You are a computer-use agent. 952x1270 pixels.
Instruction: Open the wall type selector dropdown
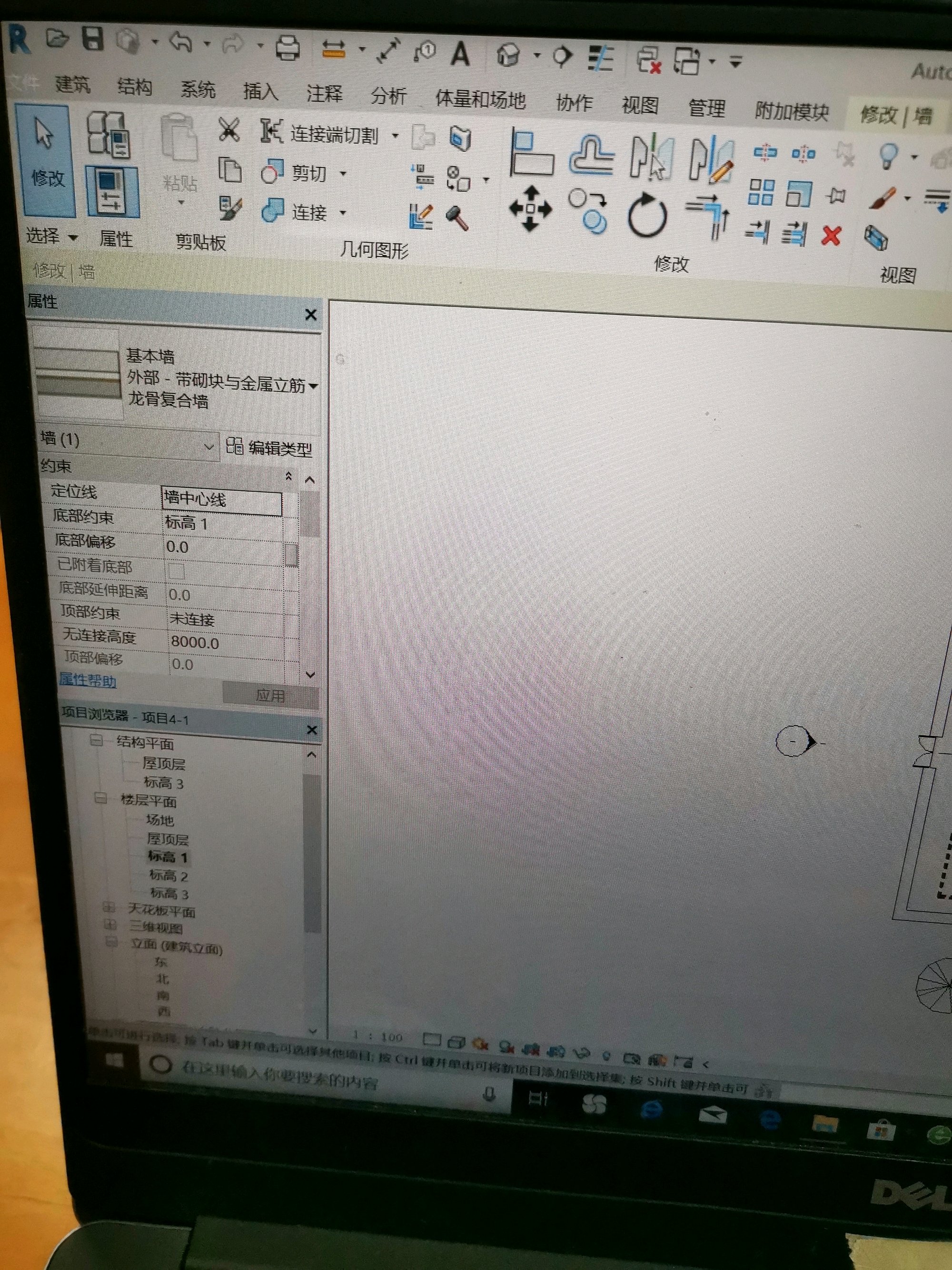313,386
